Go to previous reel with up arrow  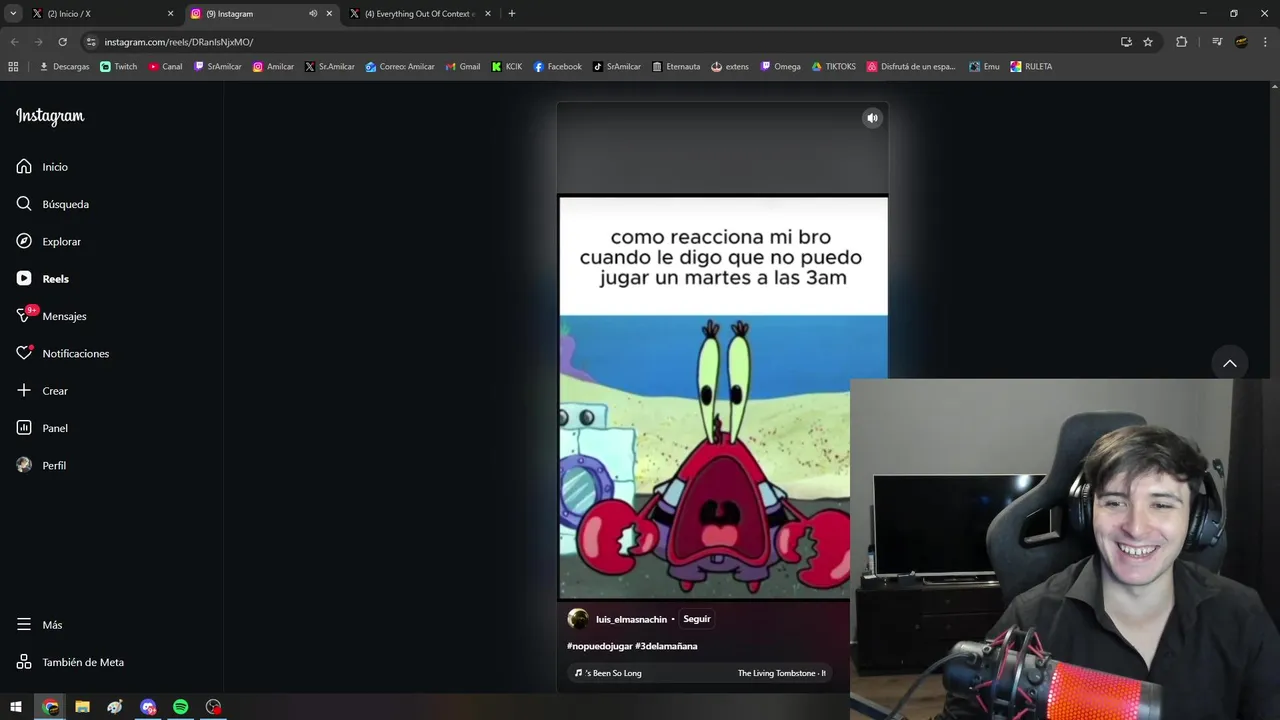click(x=1230, y=363)
